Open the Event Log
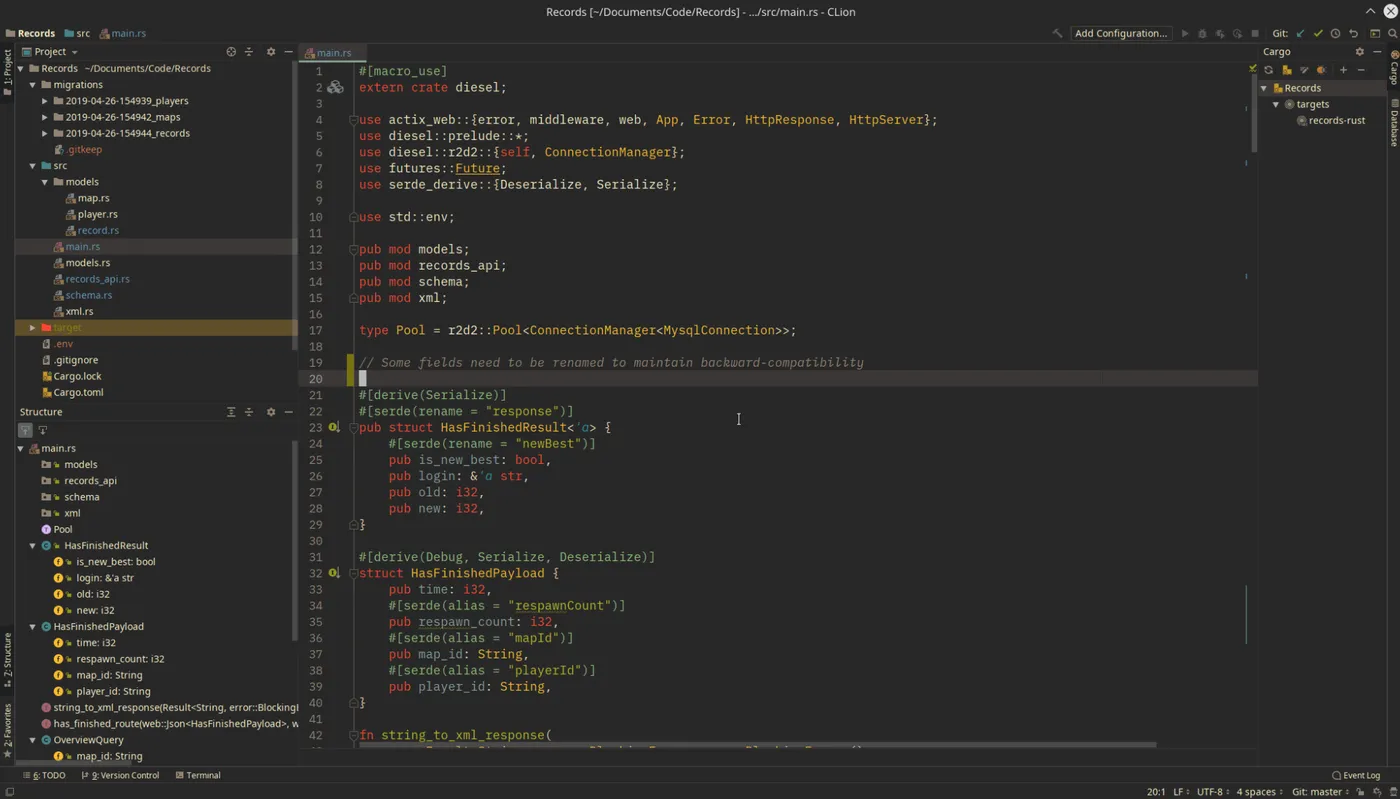Image resolution: width=1400 pixels, height=799 pixels. click(1356, 775)
